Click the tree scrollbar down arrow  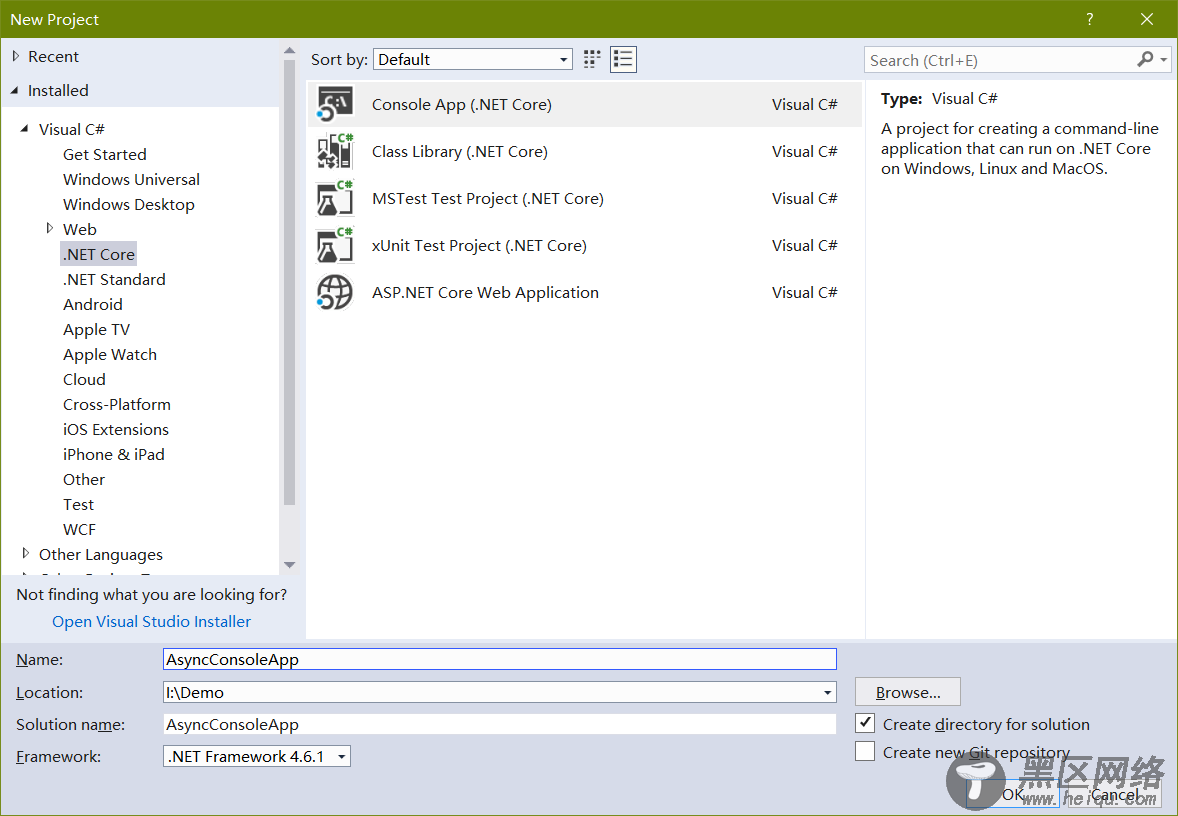tap(289, 564)
